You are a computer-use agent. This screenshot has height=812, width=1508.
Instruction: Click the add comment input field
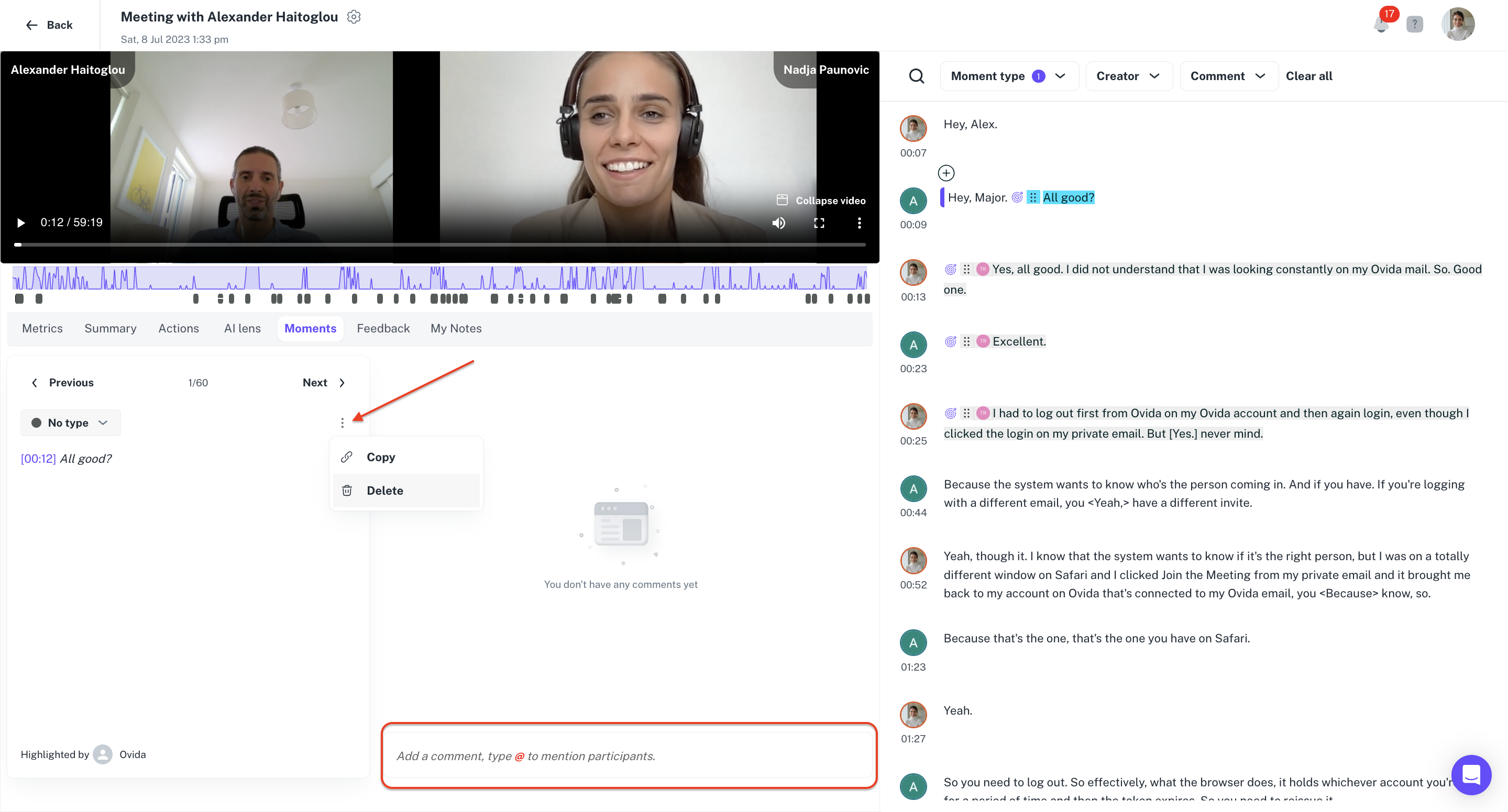[x=629, y=755]
